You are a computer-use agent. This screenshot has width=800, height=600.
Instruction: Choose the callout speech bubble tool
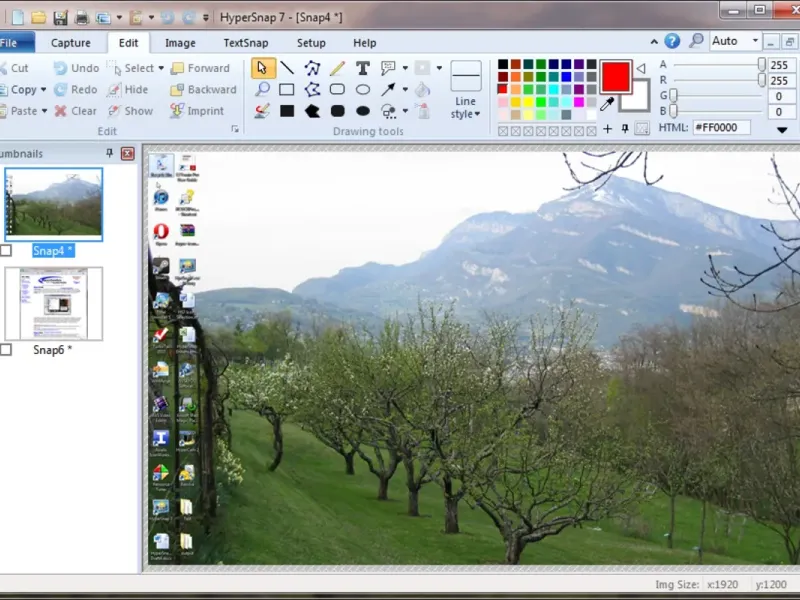(388, 68)
